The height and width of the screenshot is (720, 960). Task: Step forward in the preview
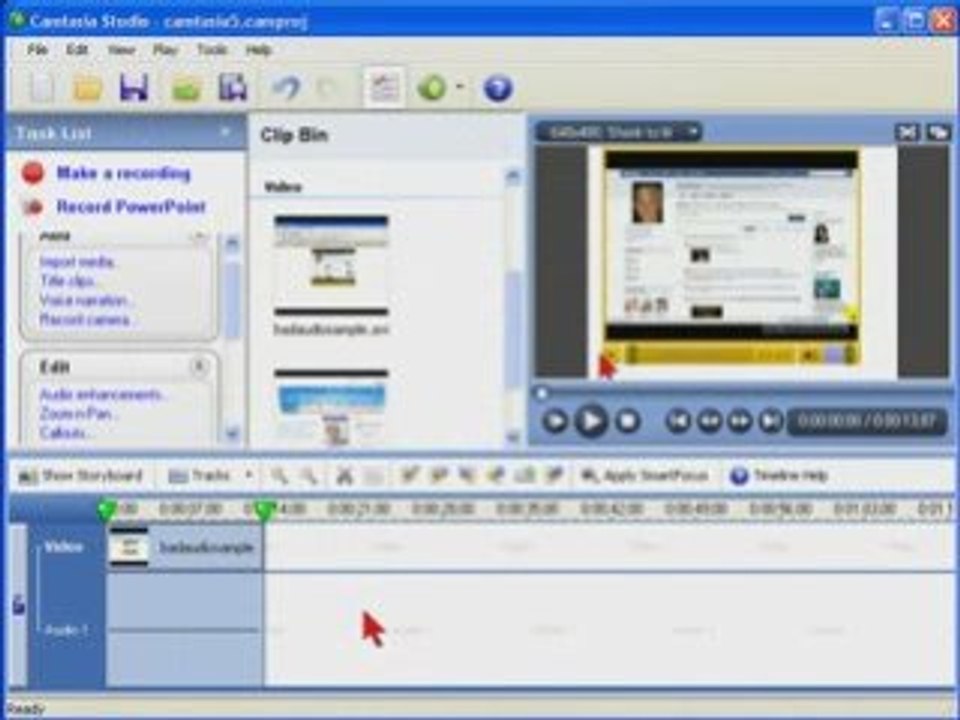pyautogui.click(x=740, y=421)
